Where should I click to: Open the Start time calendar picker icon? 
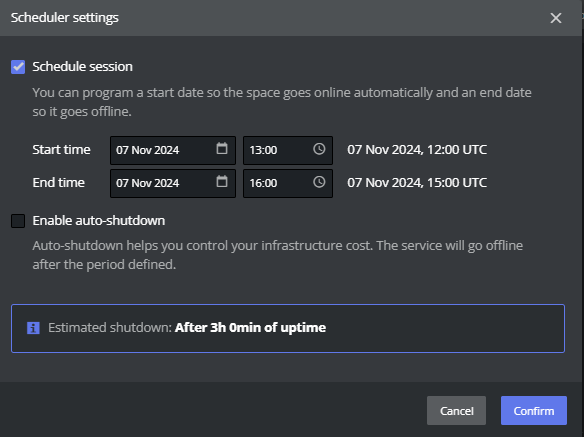tap(222, 148)
